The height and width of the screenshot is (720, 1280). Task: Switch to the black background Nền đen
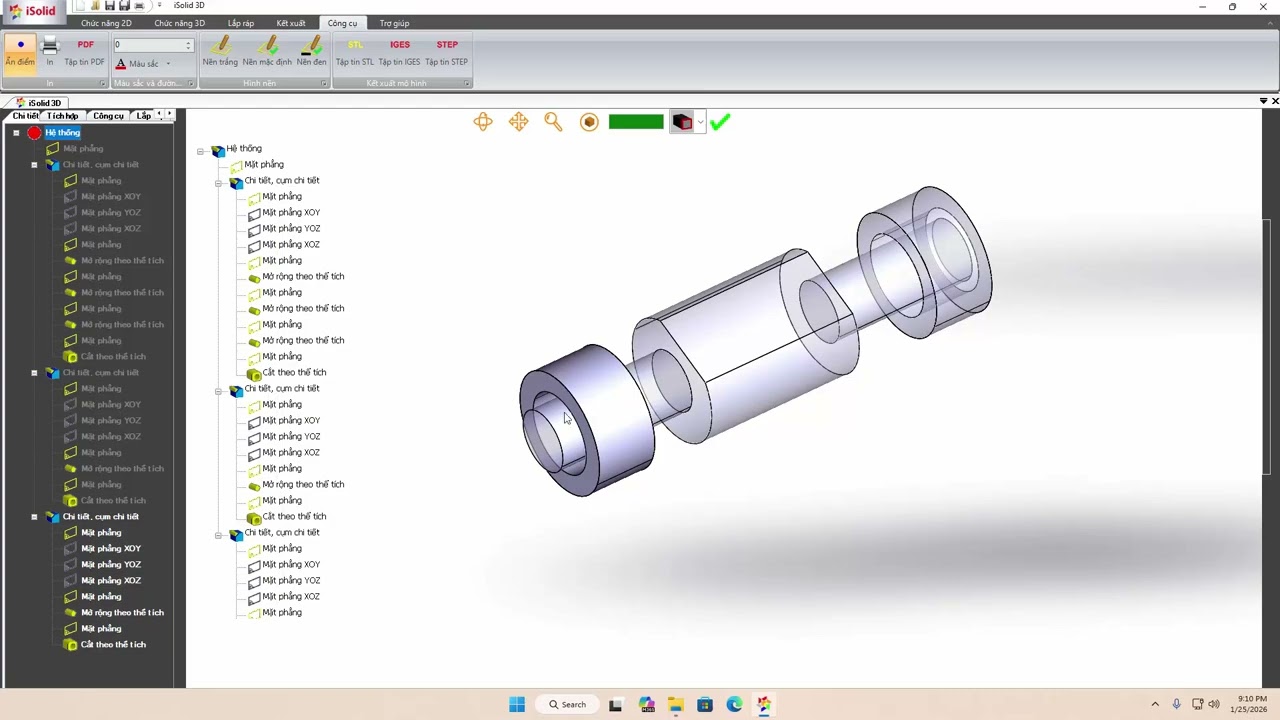coord(311,52)
